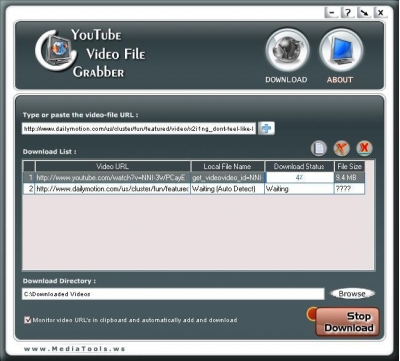Click the Stop Download button

point(347,322)
